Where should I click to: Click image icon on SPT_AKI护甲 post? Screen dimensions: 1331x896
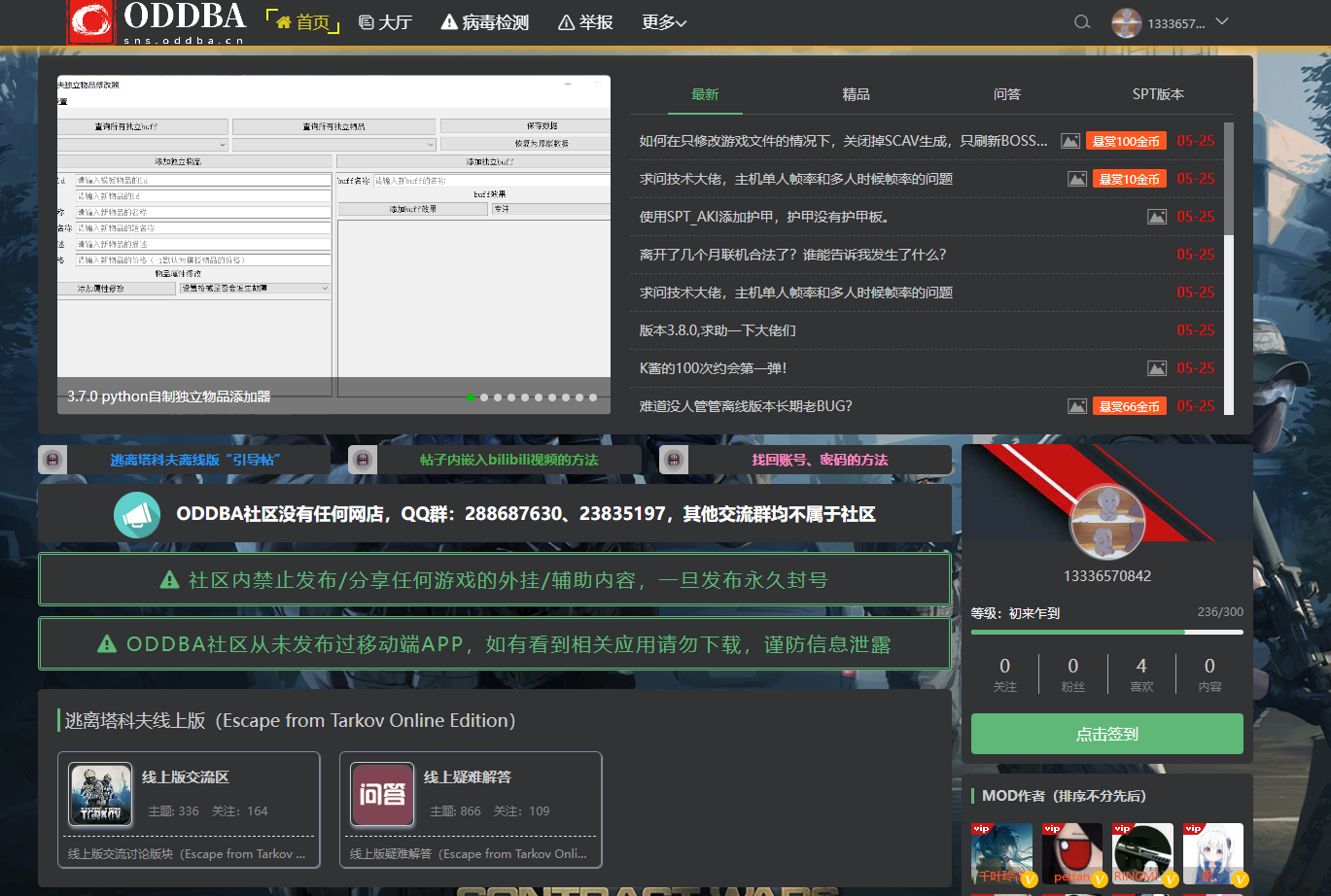pos(1157,217)
